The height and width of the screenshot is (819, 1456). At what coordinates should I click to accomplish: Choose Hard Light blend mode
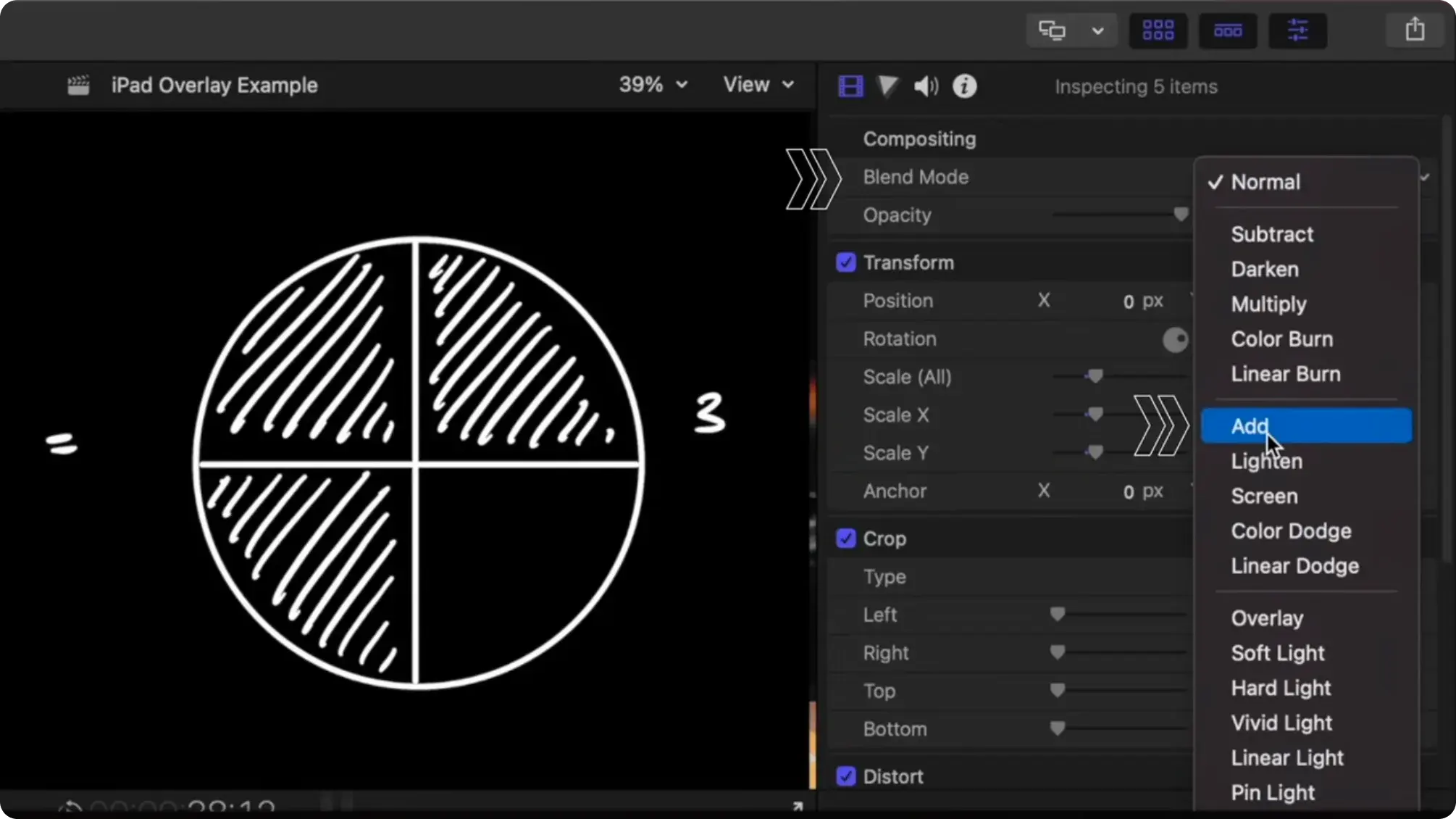(x=1306, y=688)
